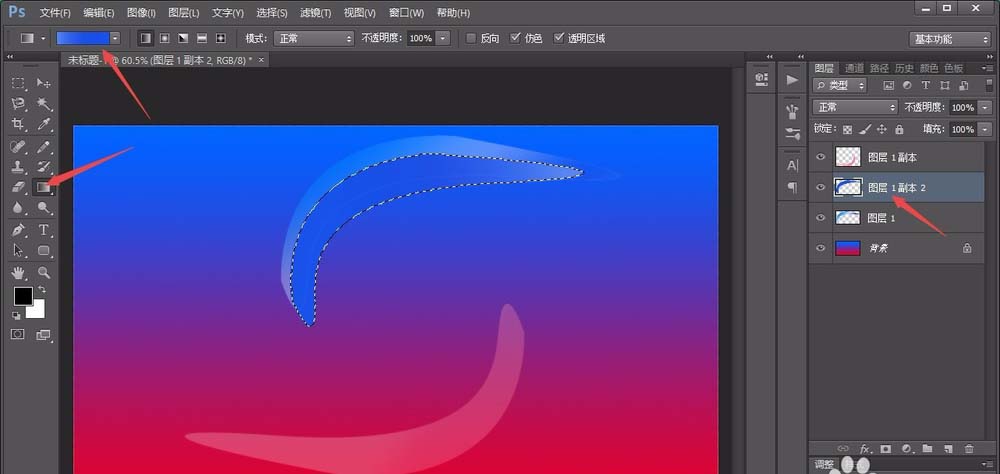Click the delete layer trash icon
The image size is (1000, 474).
[x=968, y=449]
